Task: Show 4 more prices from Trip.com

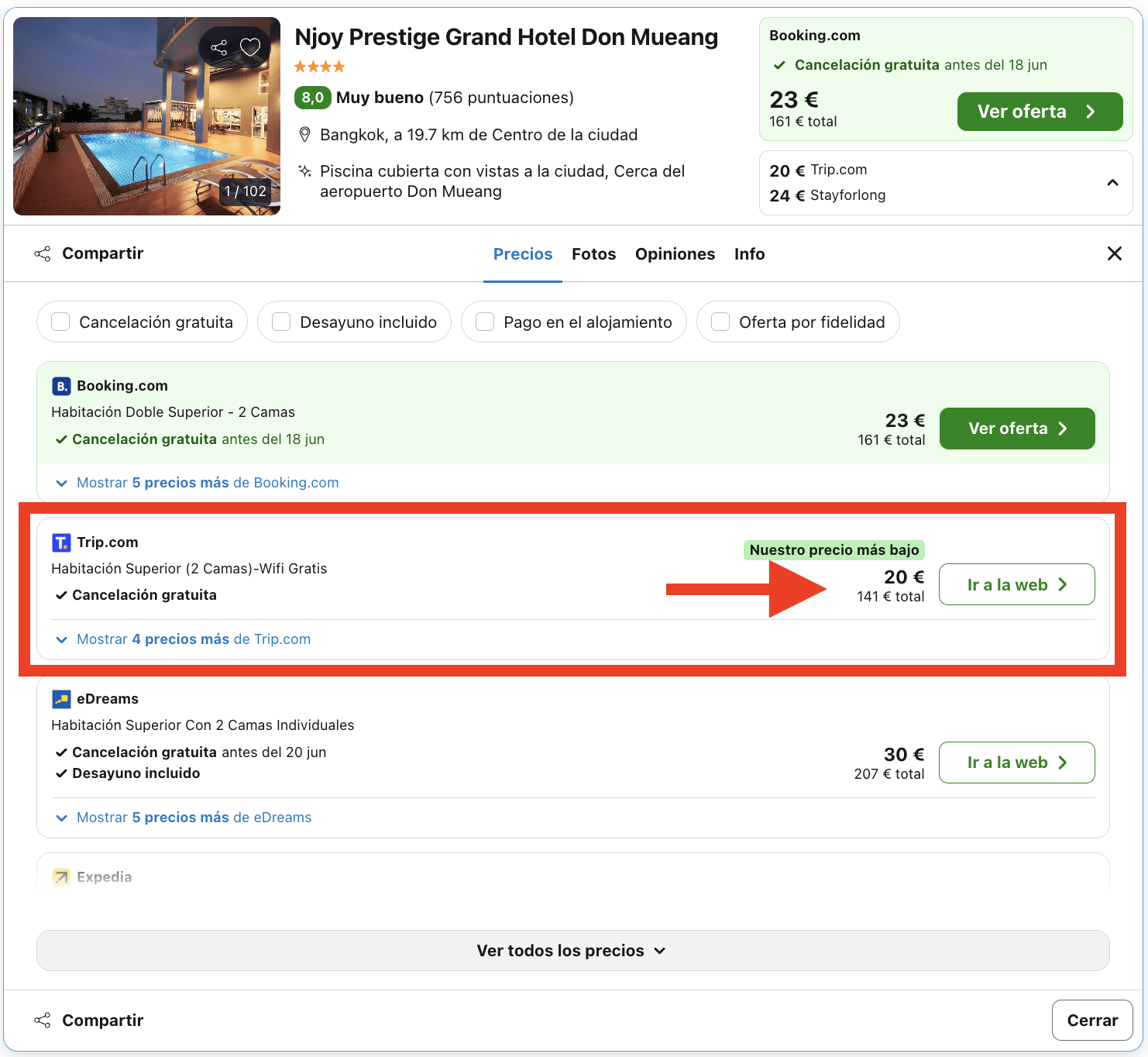Action: 193,639
